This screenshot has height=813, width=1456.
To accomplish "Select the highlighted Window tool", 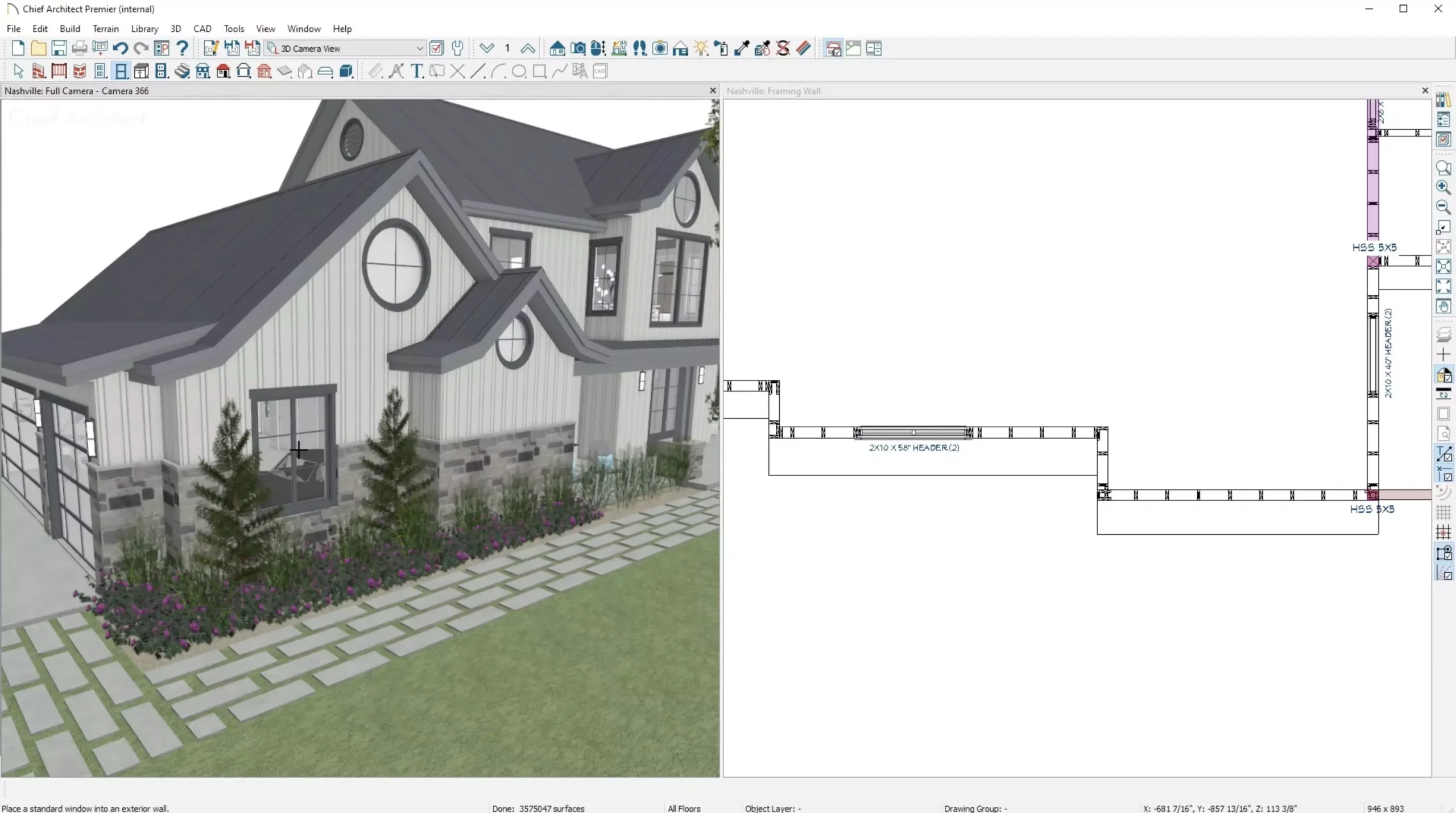I will tap(121, 71).
